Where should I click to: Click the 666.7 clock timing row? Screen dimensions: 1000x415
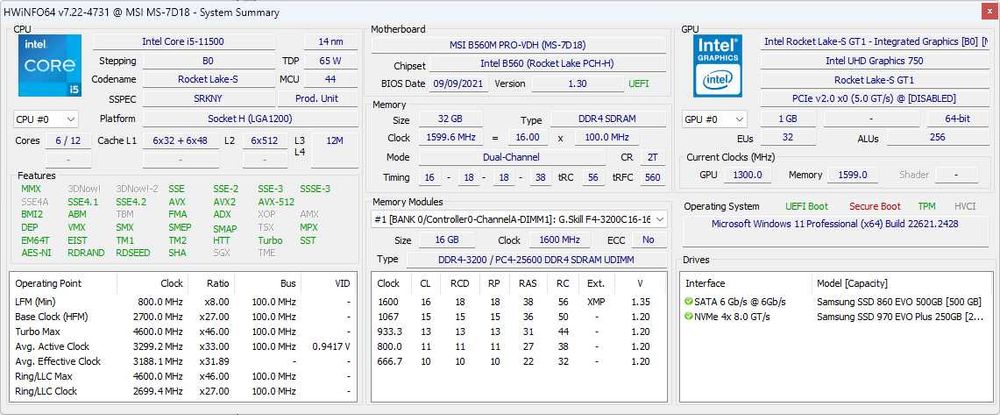(519, 361)
